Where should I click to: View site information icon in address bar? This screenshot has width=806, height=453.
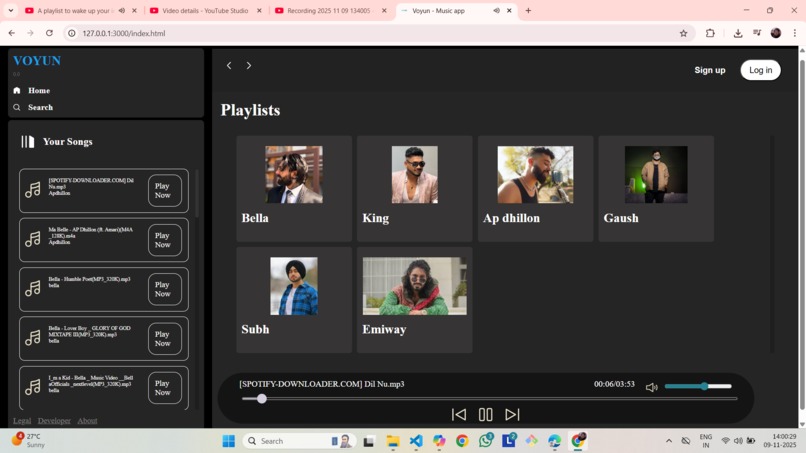point(72,33)
